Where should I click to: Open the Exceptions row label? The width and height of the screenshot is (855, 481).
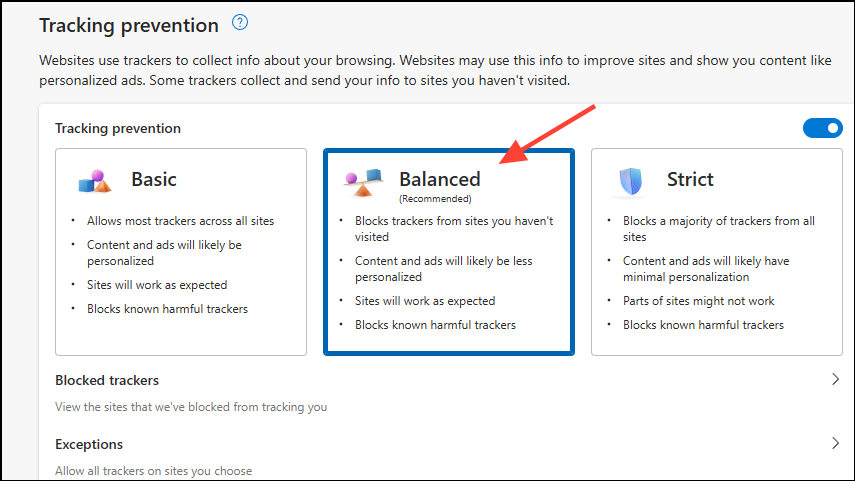click(89, 444)
